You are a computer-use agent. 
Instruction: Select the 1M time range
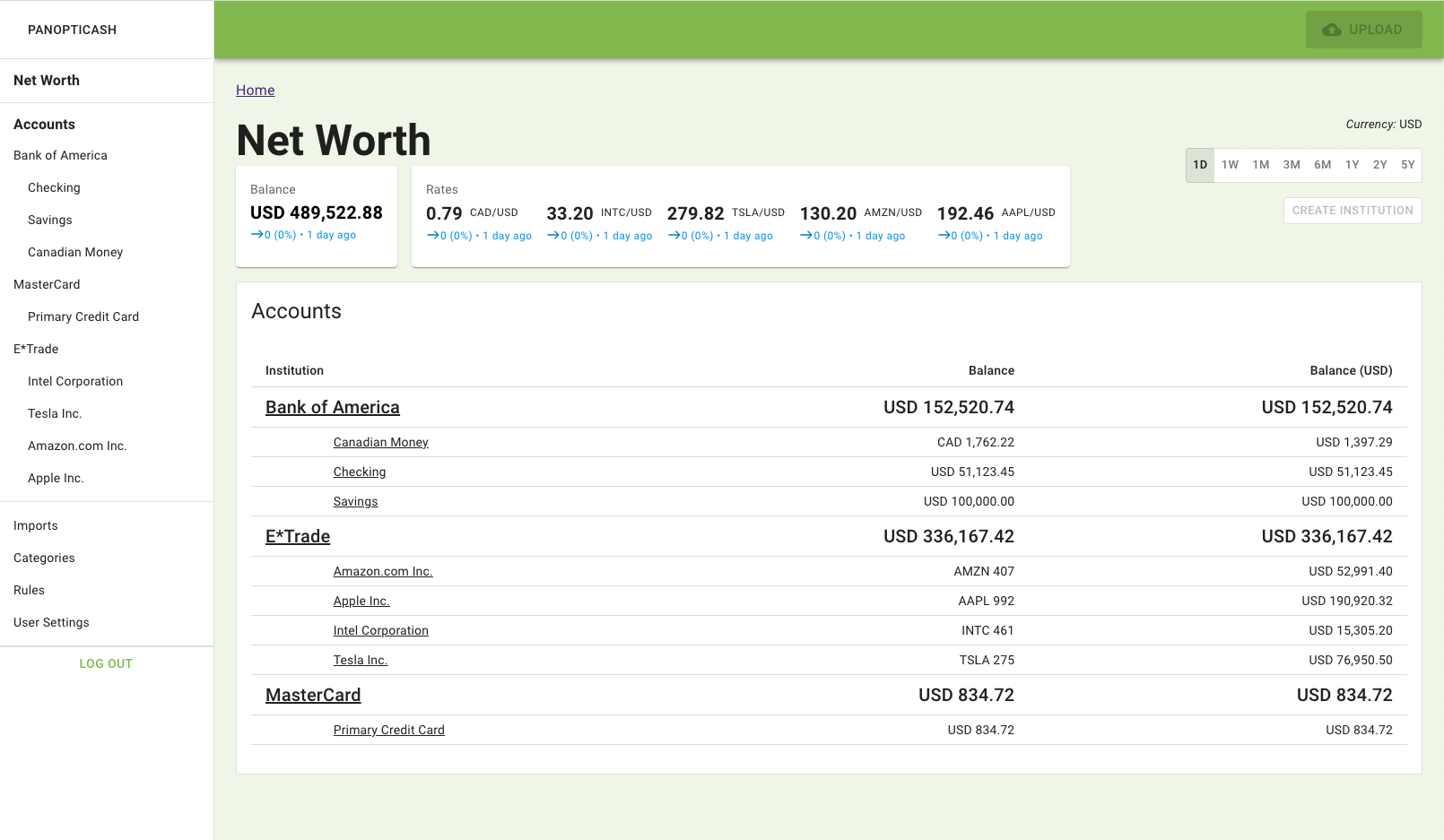click(1261, 165)
